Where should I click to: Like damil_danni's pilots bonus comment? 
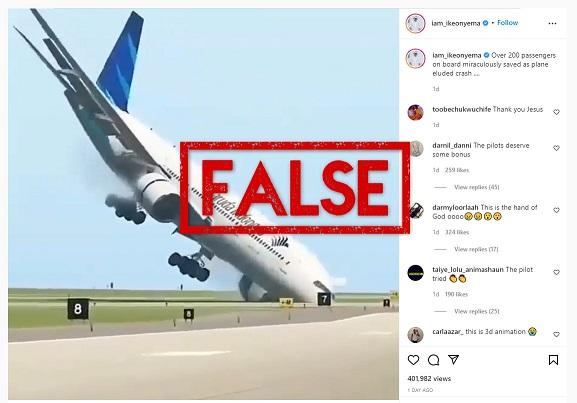click(556, 148)
